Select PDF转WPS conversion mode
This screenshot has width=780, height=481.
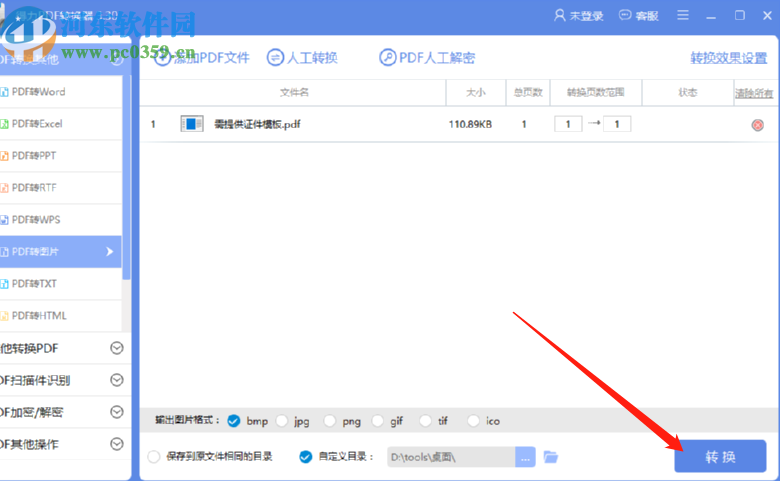pos(61,219)
